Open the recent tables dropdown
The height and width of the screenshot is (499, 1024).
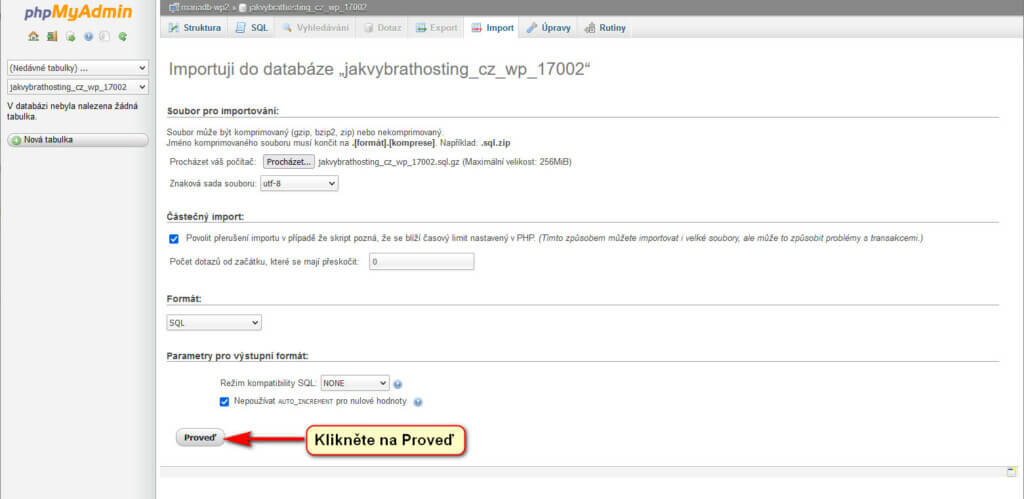tap(77, 68)
